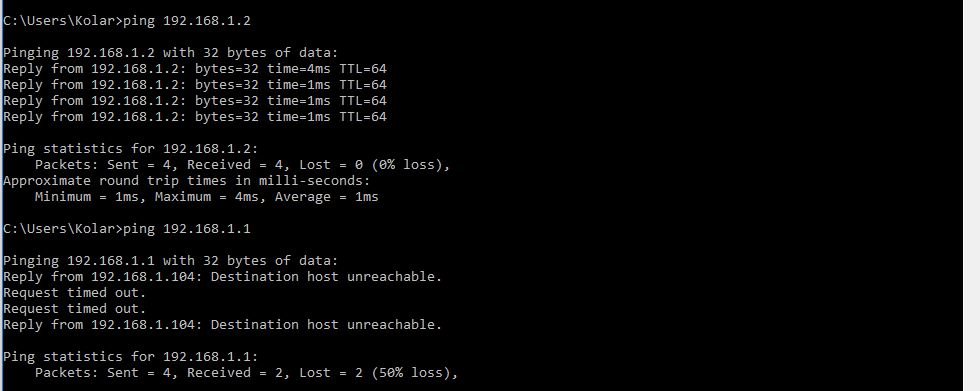Screen dimensions: 980x391
Task: Click the 'Ping statistics for 192.168.1.2:' heading
Action: 131,149
